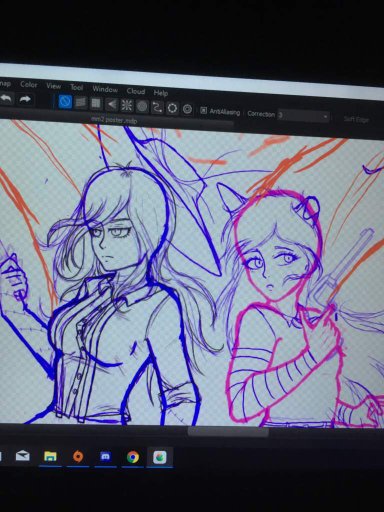The image size is (384, 512).
Task: Open the Cloud menu
Action: pos(136,91)
